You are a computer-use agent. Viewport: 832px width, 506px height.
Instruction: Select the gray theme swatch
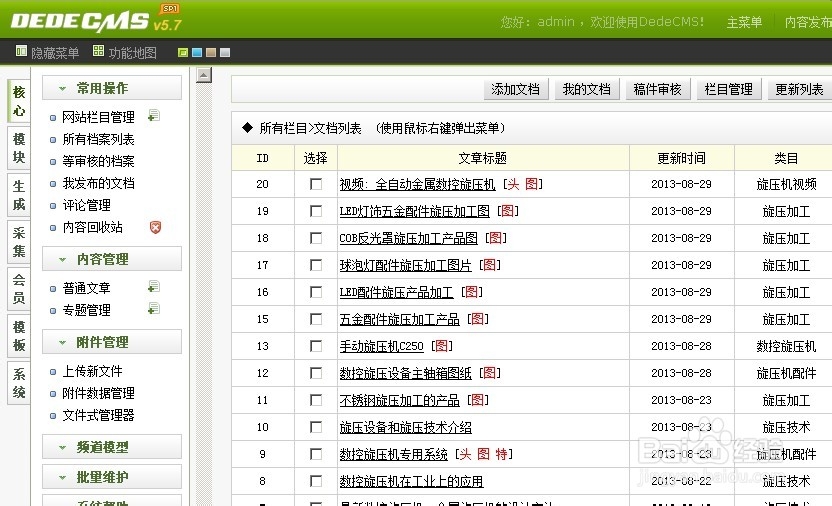pos(225,53)
